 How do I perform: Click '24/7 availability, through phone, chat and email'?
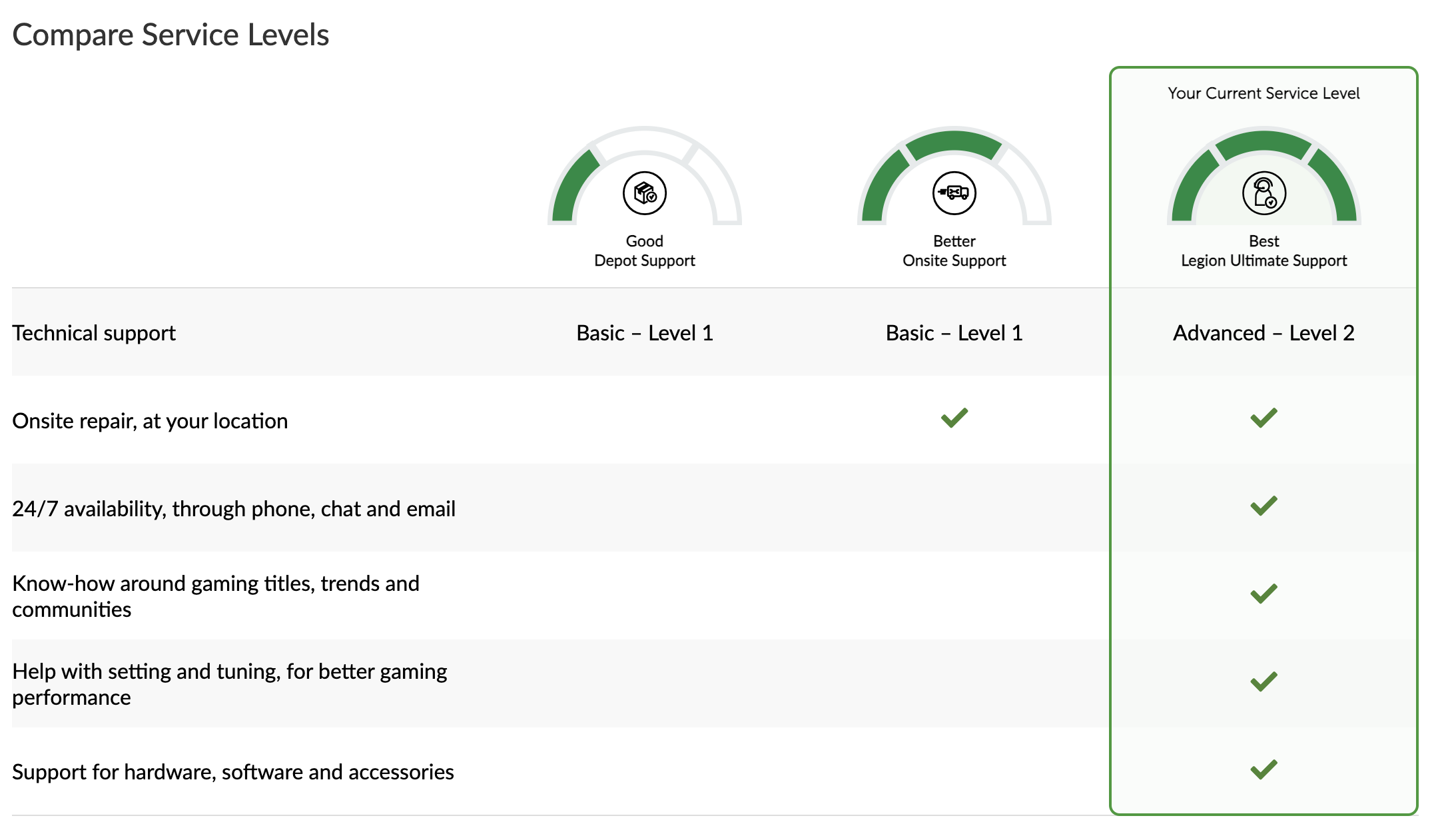pyautogui.click(x=234, y=509)
